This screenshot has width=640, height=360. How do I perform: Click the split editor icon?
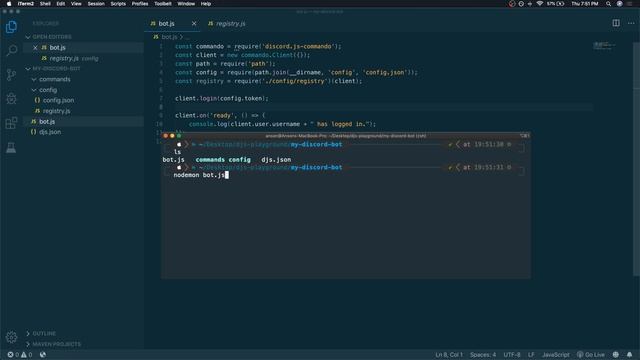click(x=616, y=23)
